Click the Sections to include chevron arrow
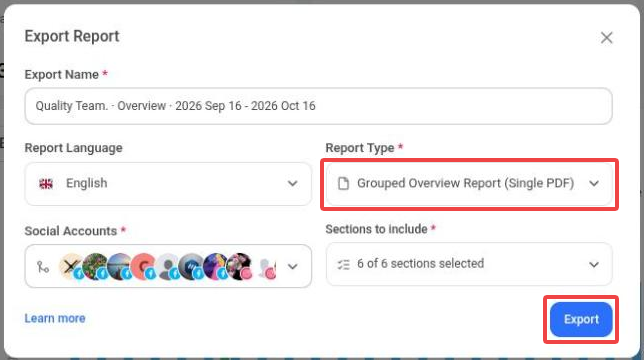 point(594,264)
